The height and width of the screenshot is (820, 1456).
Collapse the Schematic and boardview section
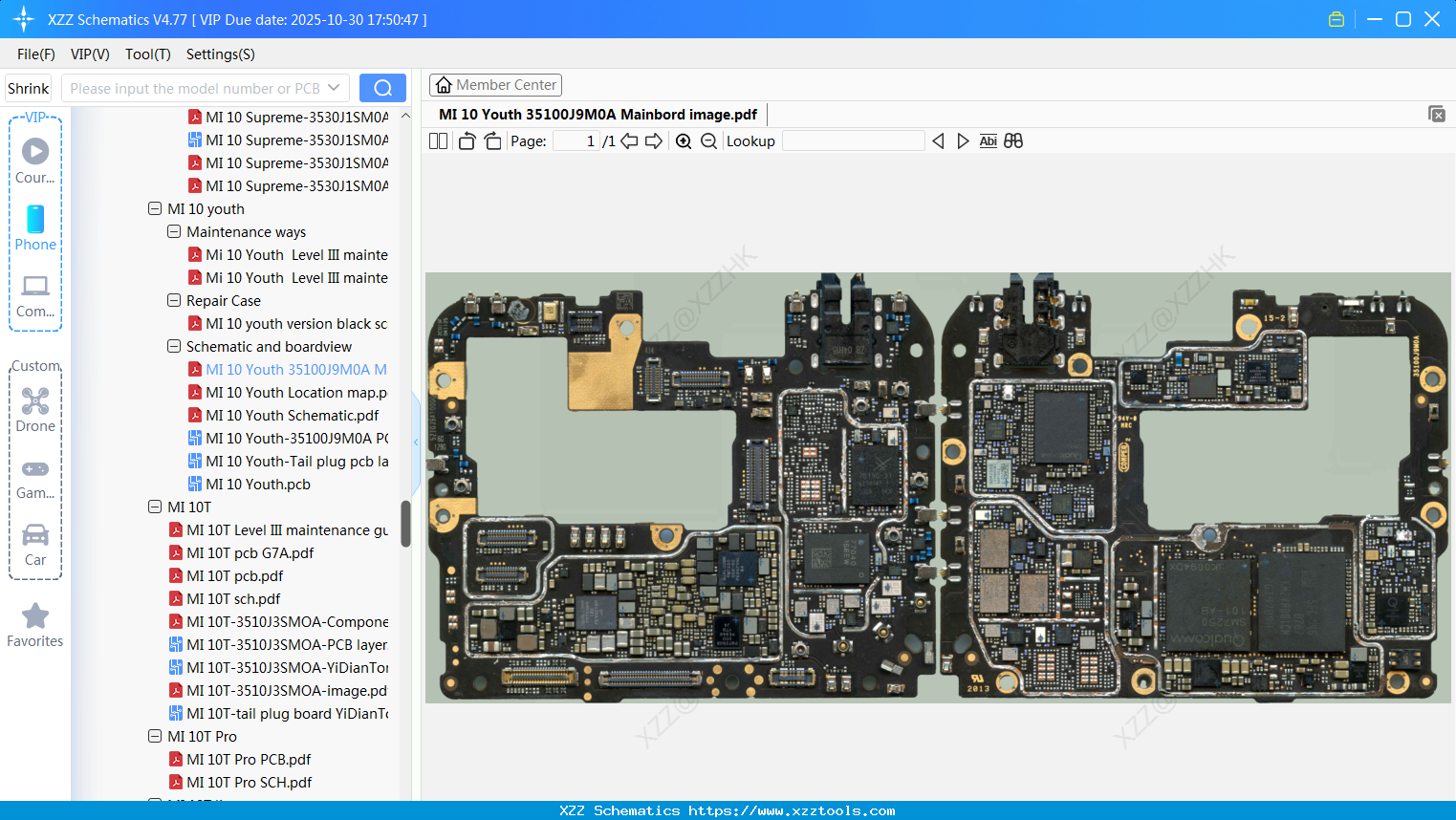pyautogui.click(x=174, y=346)
